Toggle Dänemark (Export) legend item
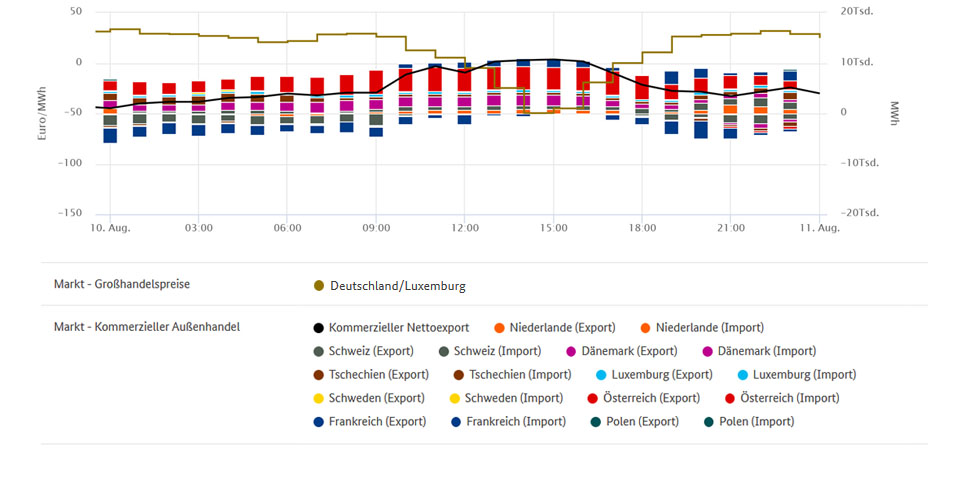Viewport: 960px width, 500px height. click(x=622, y=351)
